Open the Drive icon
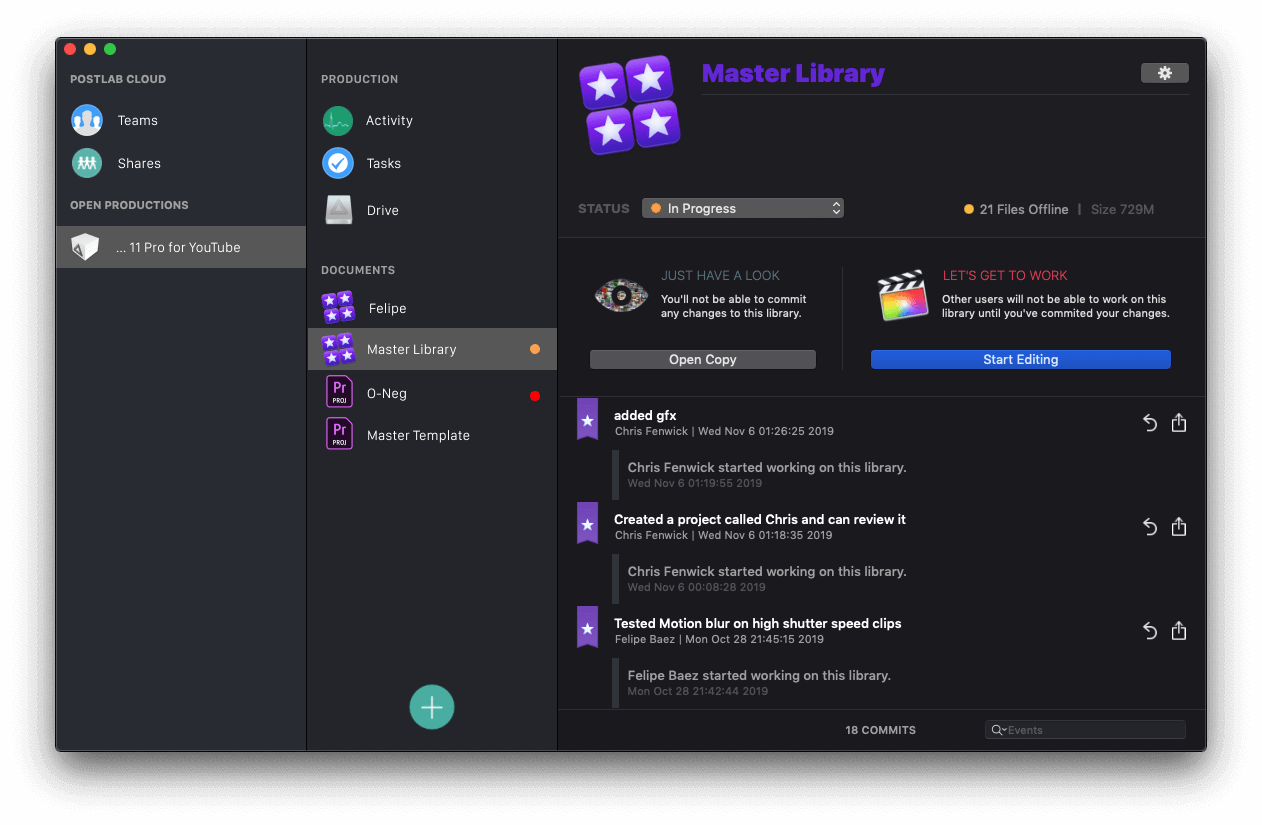 click(338, 210)
